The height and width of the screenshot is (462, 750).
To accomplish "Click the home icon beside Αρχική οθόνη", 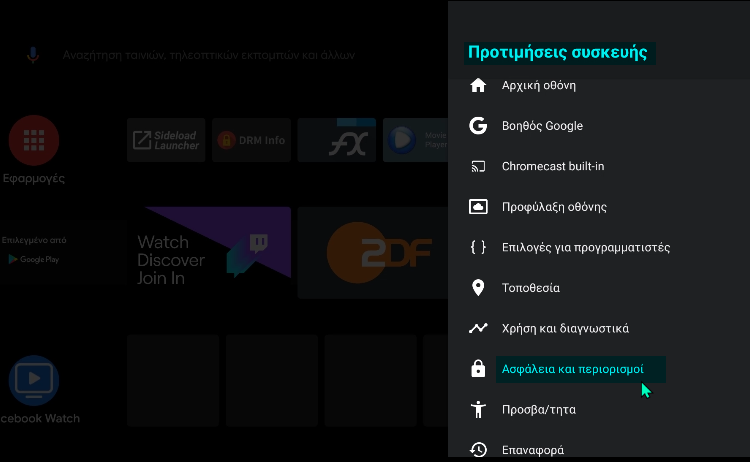I will click(x=478, y=85).
